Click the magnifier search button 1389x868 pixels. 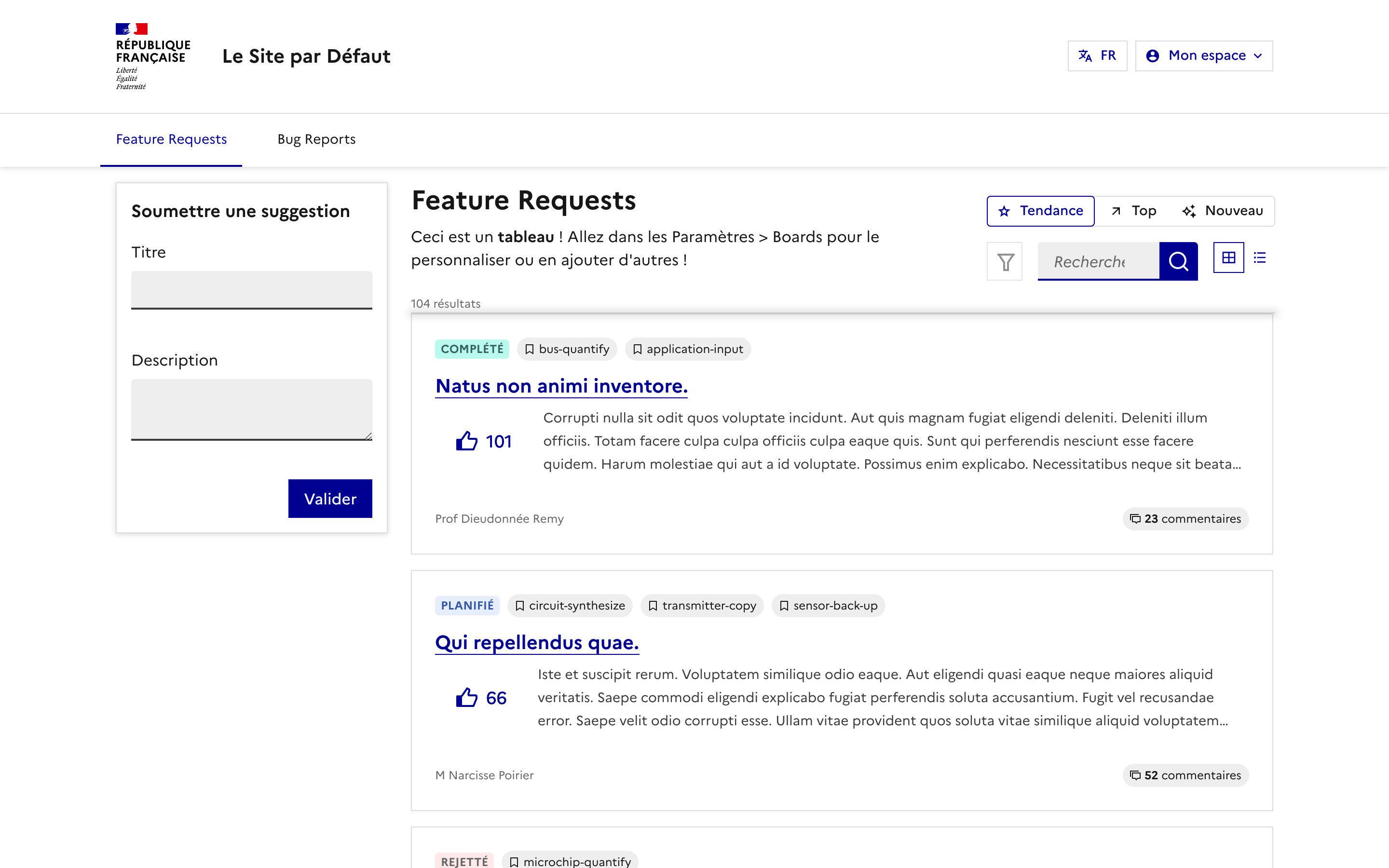coord(1178,262)
